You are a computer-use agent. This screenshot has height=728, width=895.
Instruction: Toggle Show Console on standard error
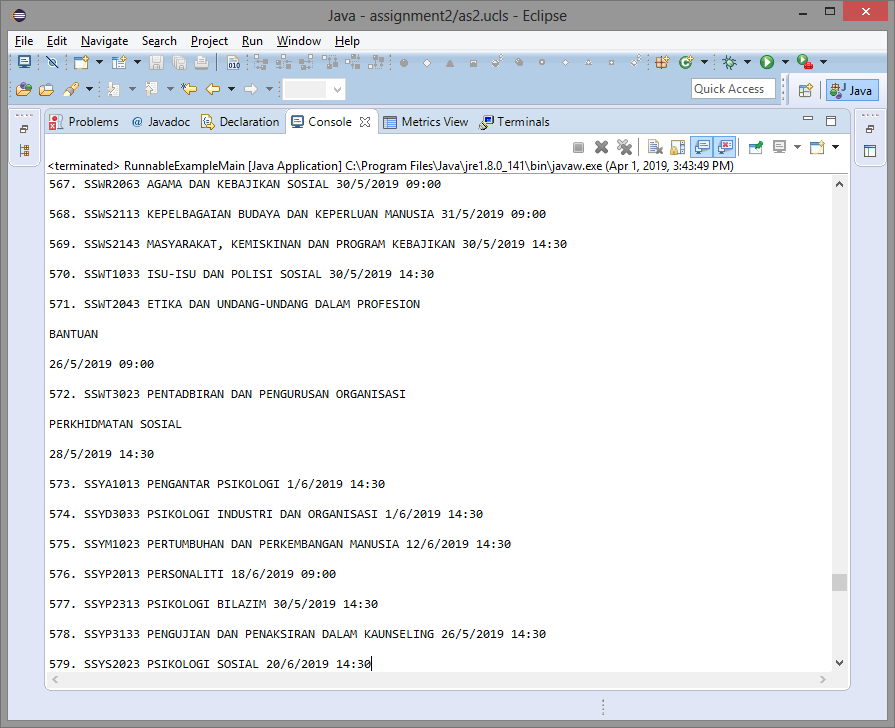pyautogui.click(x=724, y=147)
